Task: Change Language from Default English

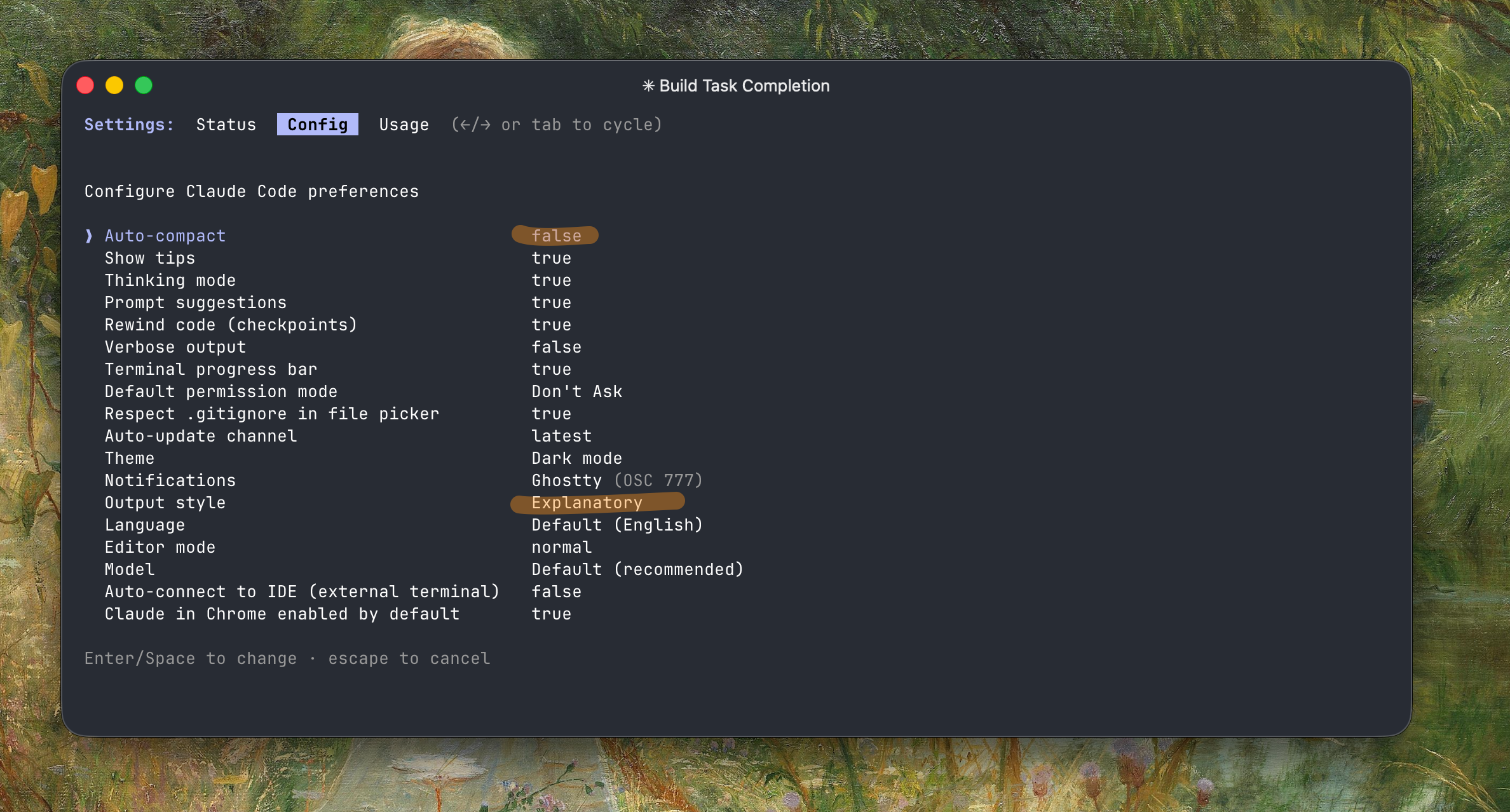Action: tap(144, 524)
